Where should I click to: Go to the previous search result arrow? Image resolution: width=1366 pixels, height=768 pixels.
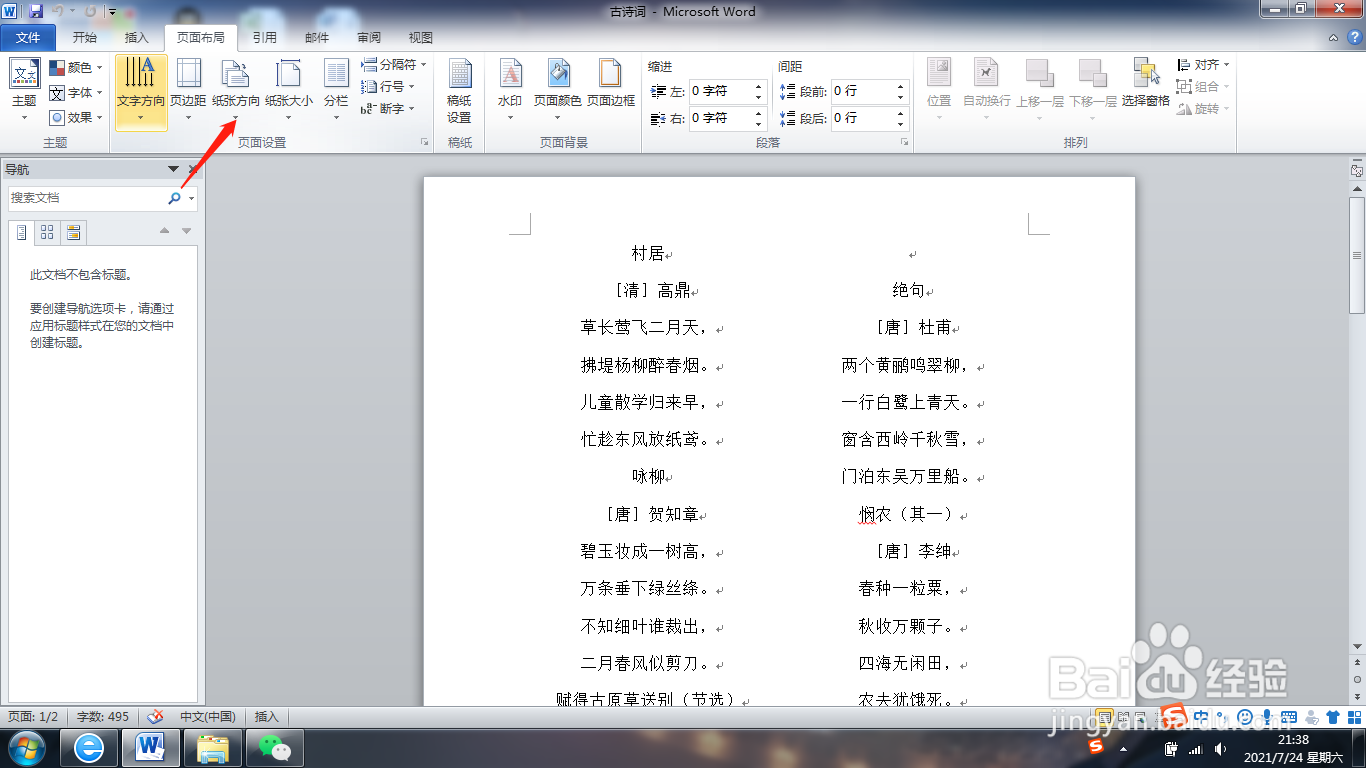point(165,232)
